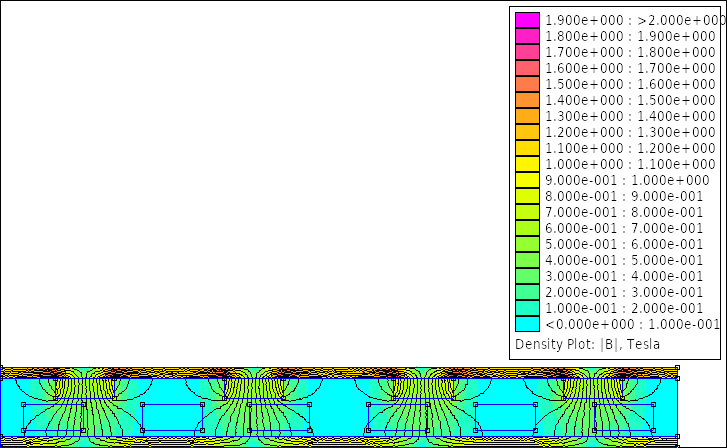Image resolution: width=727 pixels, height=448 pixels.
Task: Select the legend text '2.000e-001 : 3.000e-001'
Action: (624, 292)
